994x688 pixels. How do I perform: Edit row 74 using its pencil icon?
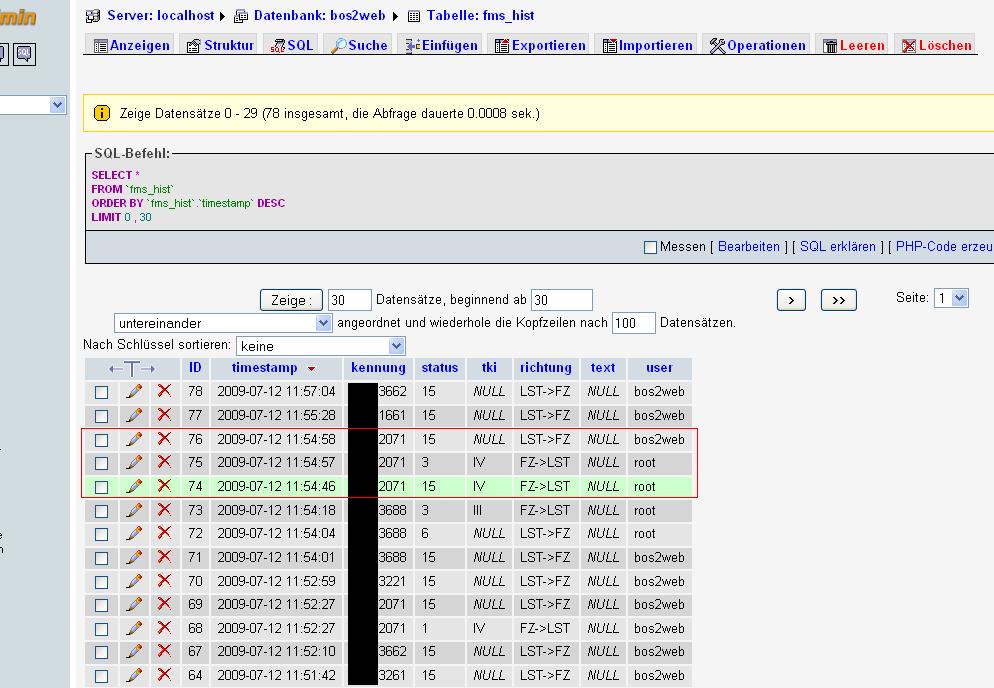tap(134, 486)
